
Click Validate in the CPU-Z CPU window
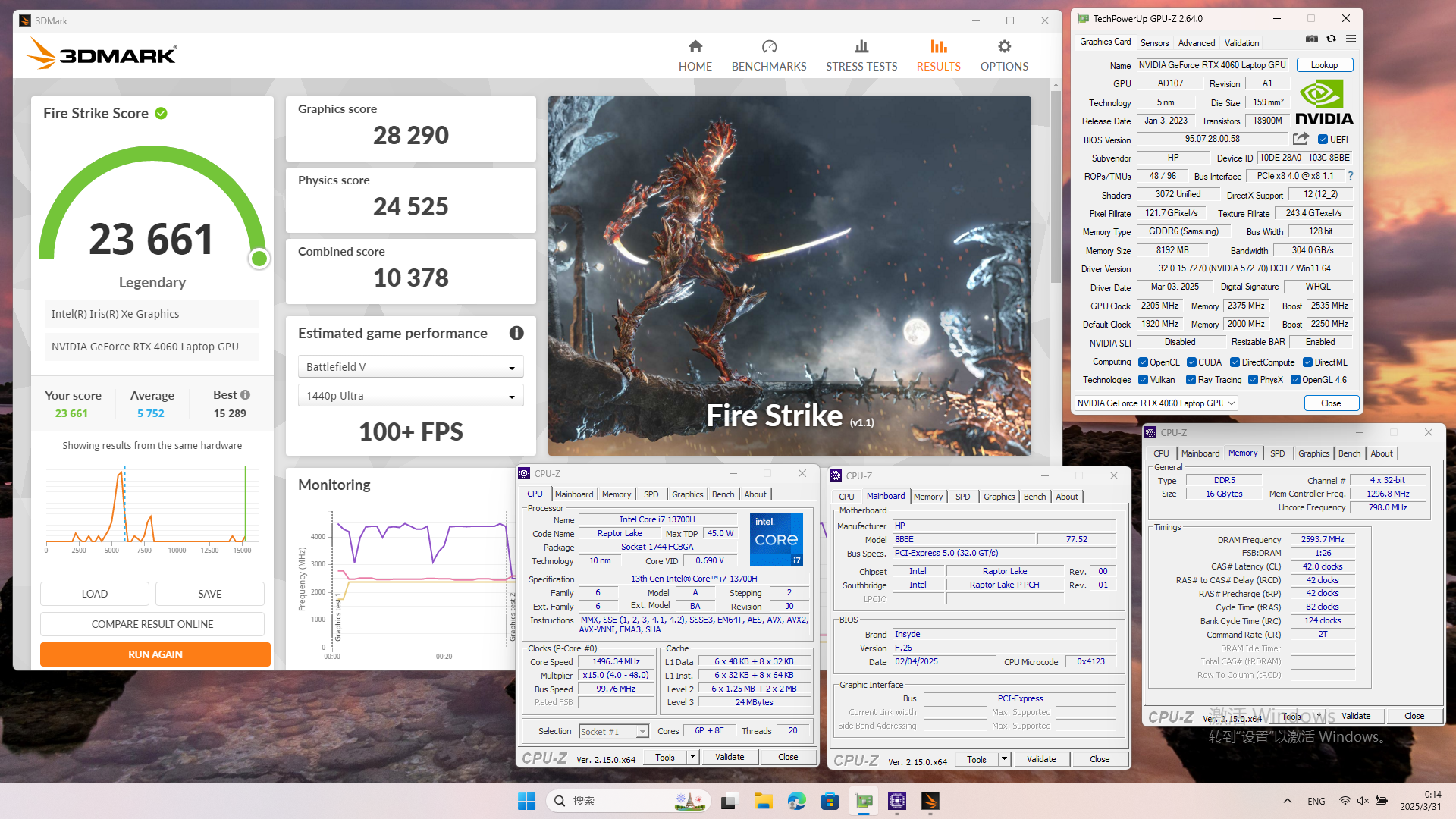pos(729,757)
